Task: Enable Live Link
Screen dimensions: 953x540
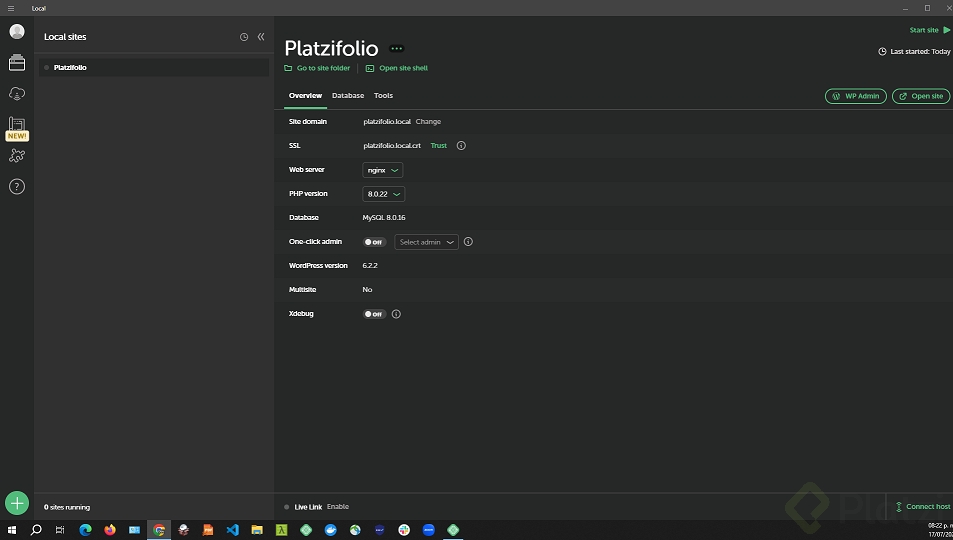Action: 337,507
